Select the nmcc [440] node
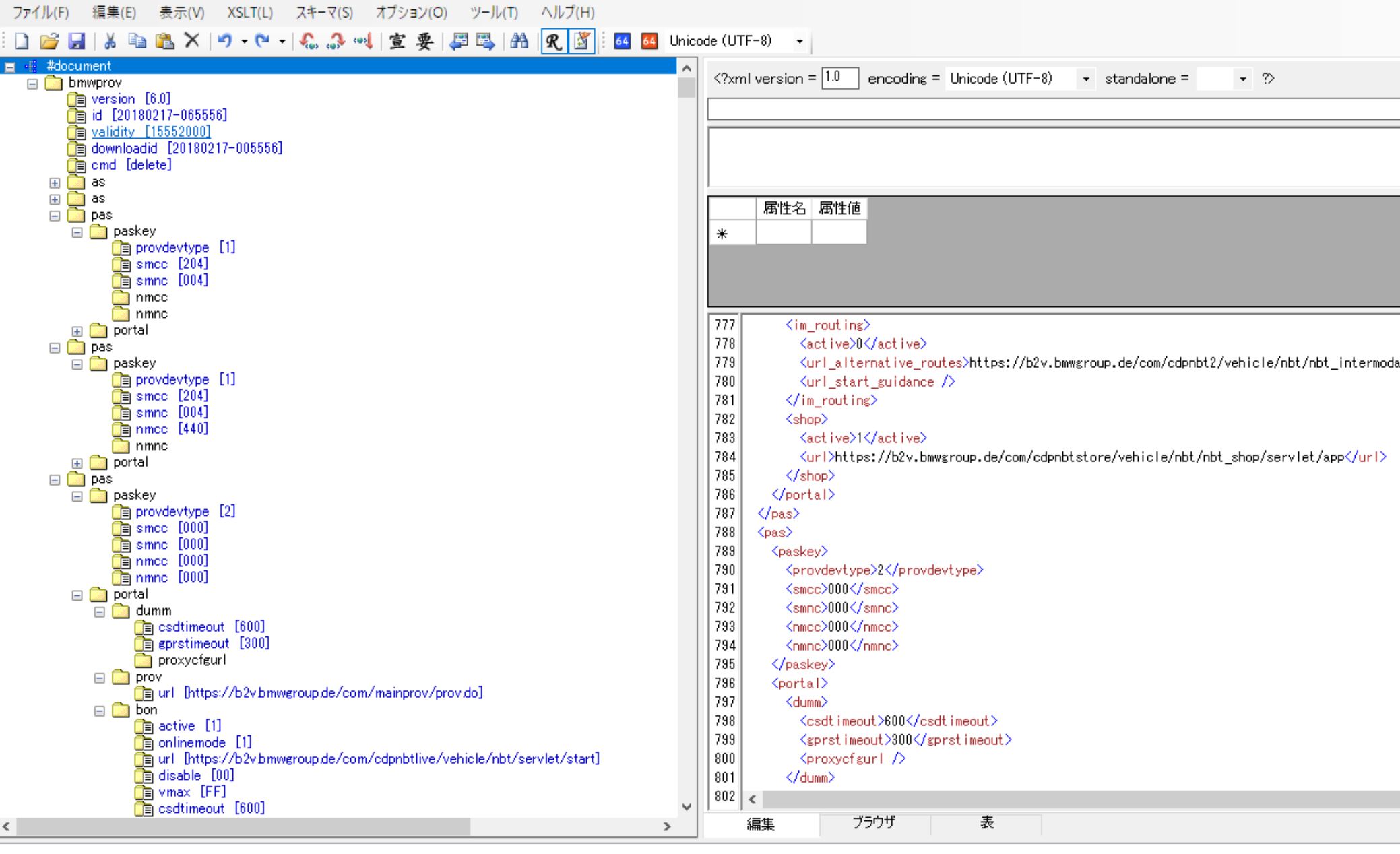The image size is (1400, 854). pos(172,429)
